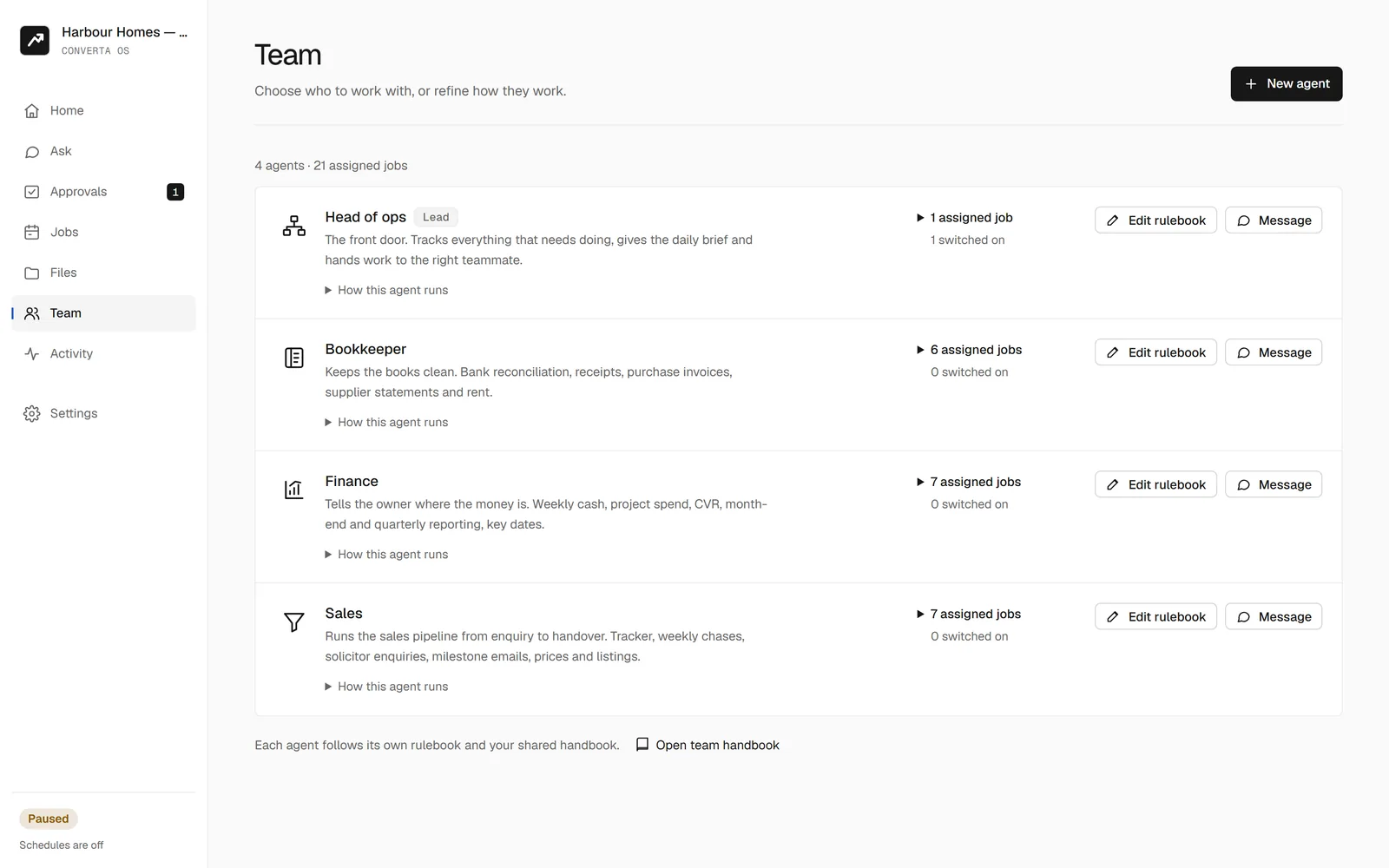Click the Home house icon in sidebar
1389x868 pixels.
tap(32, 110)
